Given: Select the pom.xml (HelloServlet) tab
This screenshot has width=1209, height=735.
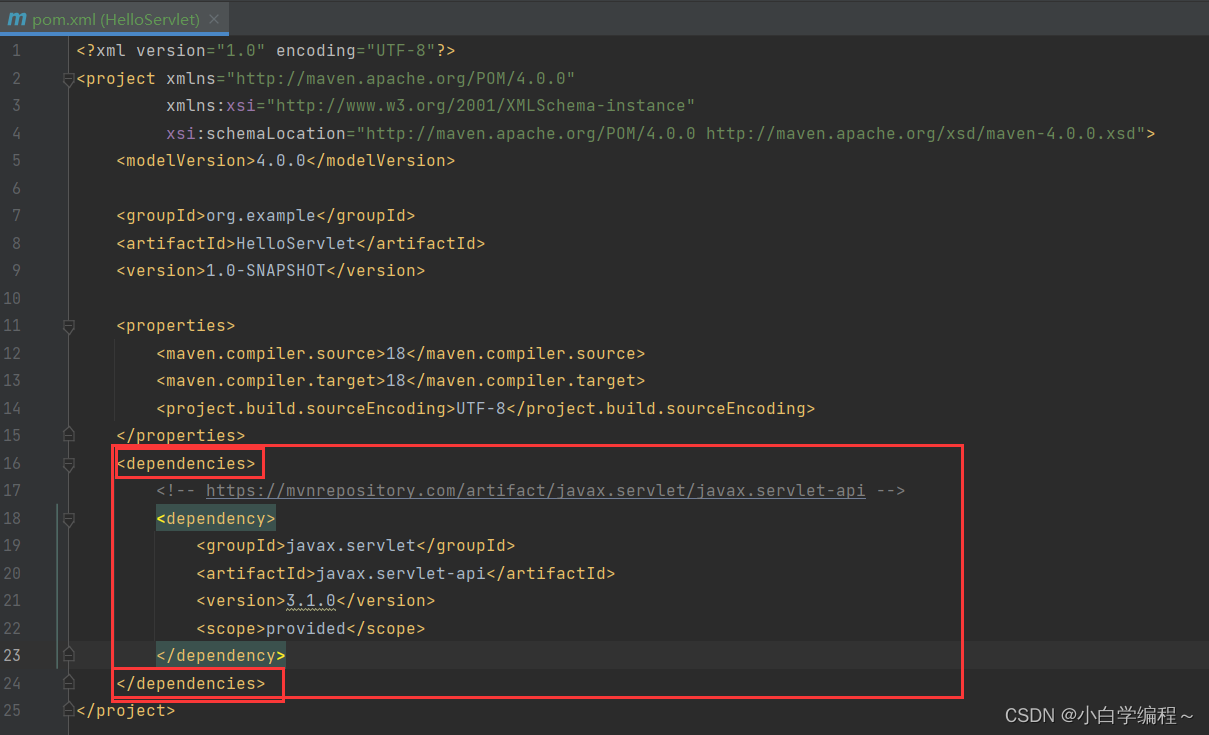Looking at the screenshot, I should coord(110,18).
